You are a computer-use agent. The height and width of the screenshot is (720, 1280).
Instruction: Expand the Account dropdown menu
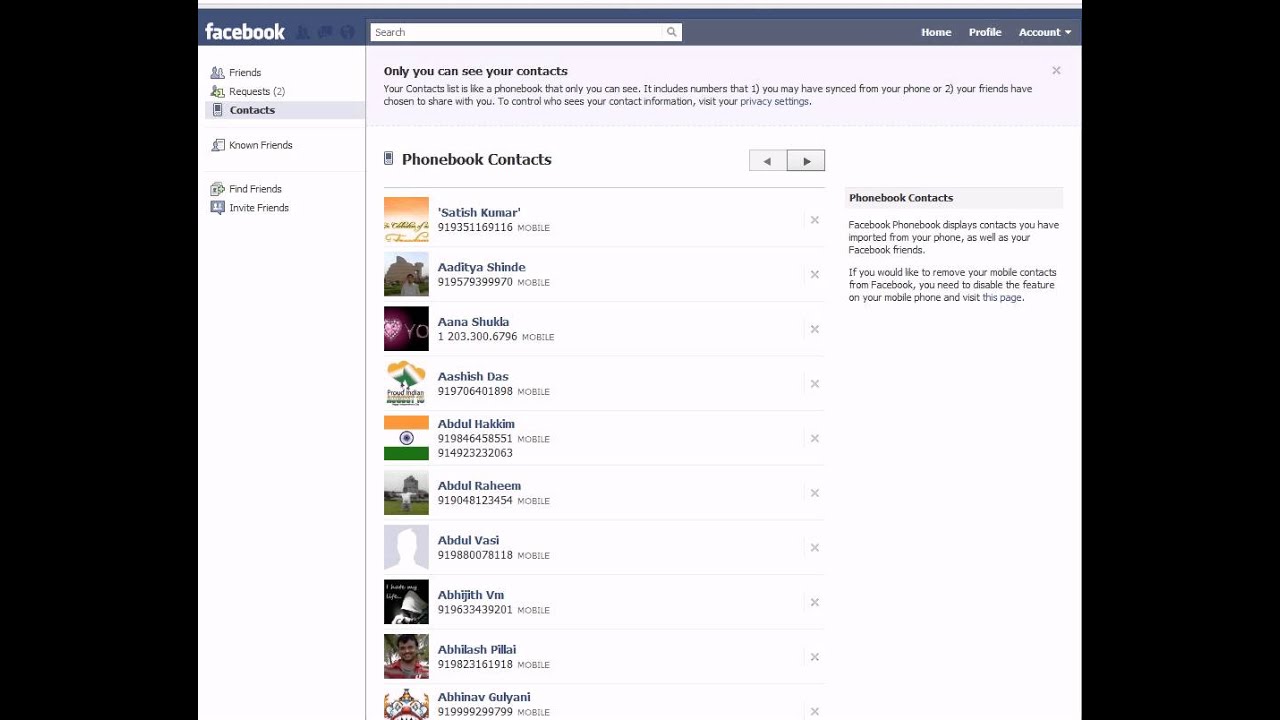point(1045,32)
